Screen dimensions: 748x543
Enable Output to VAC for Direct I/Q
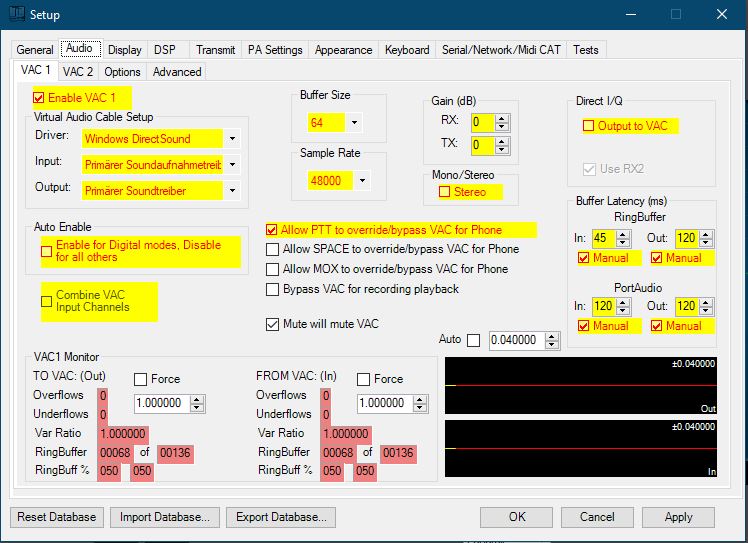pos(588,126)
